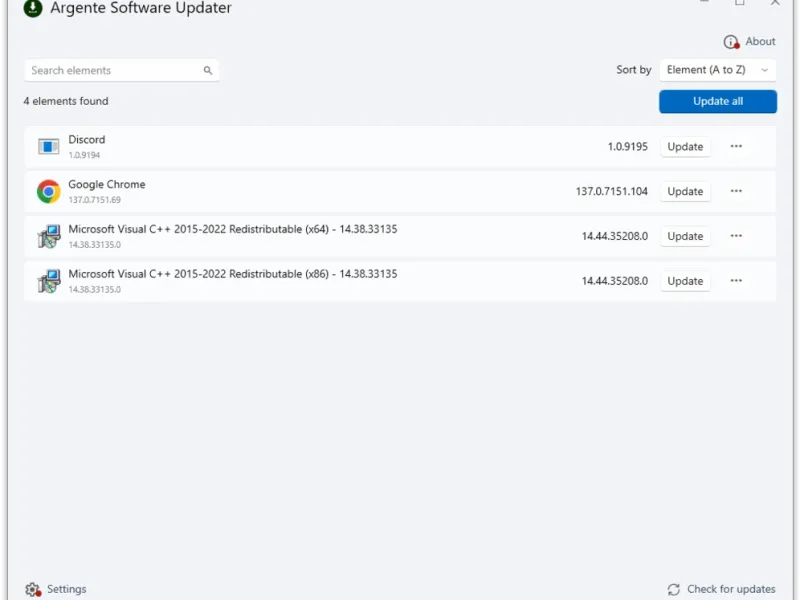The image size is (800, 600).
Task: Select the Discord name text
Action: [x=87, y=140]
